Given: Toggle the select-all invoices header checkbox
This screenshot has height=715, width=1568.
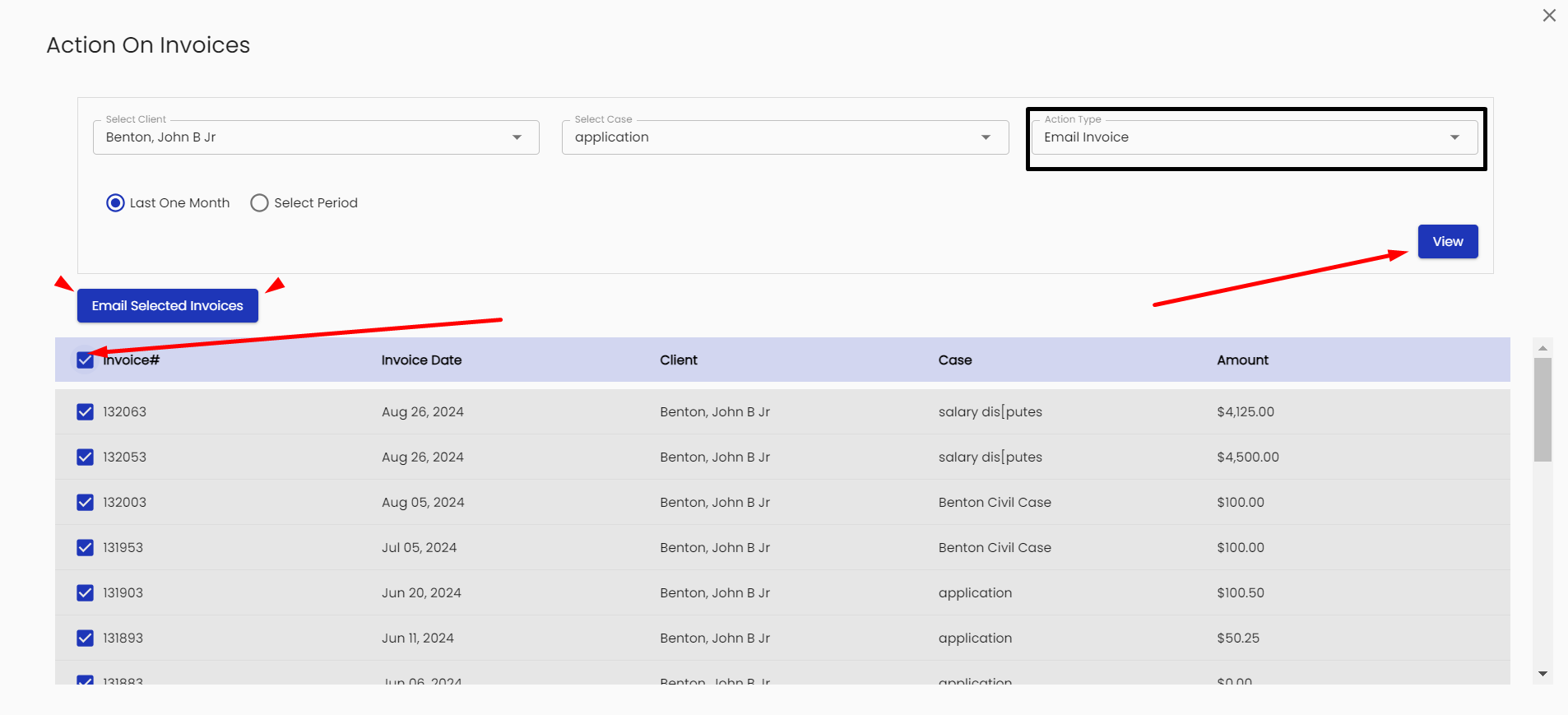Looking at the screenshot, I should tap(85, 360).
